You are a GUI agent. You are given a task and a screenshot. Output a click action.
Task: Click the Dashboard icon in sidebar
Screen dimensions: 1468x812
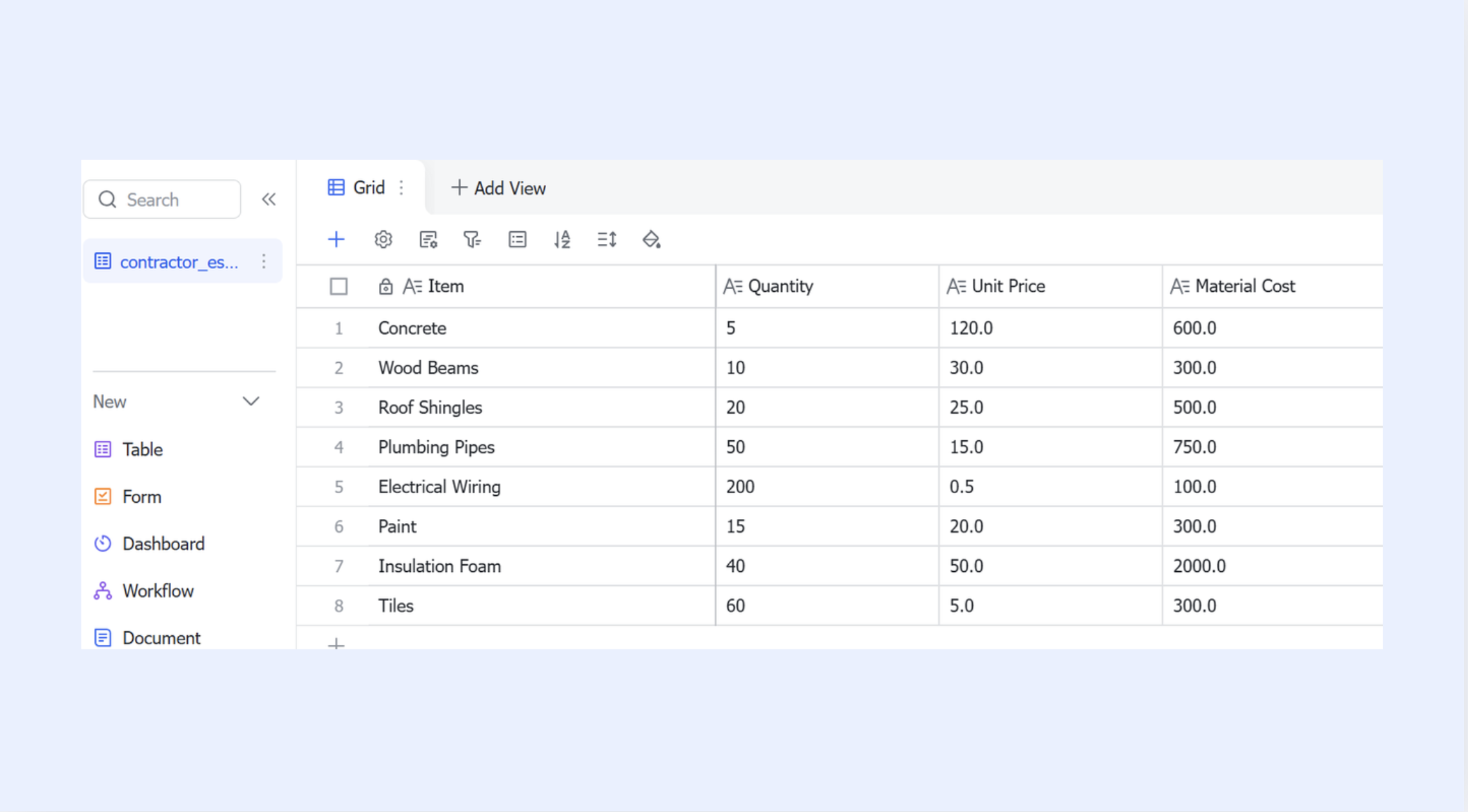[x=103, y=543]
